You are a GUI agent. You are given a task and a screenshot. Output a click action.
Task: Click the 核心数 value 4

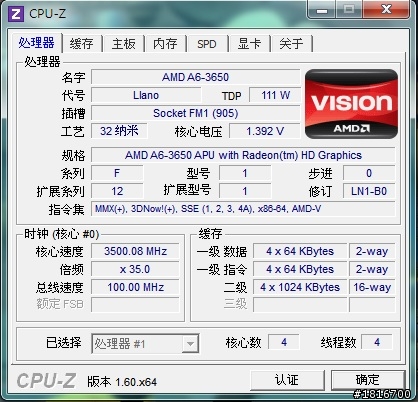click(x=284, y=342)
